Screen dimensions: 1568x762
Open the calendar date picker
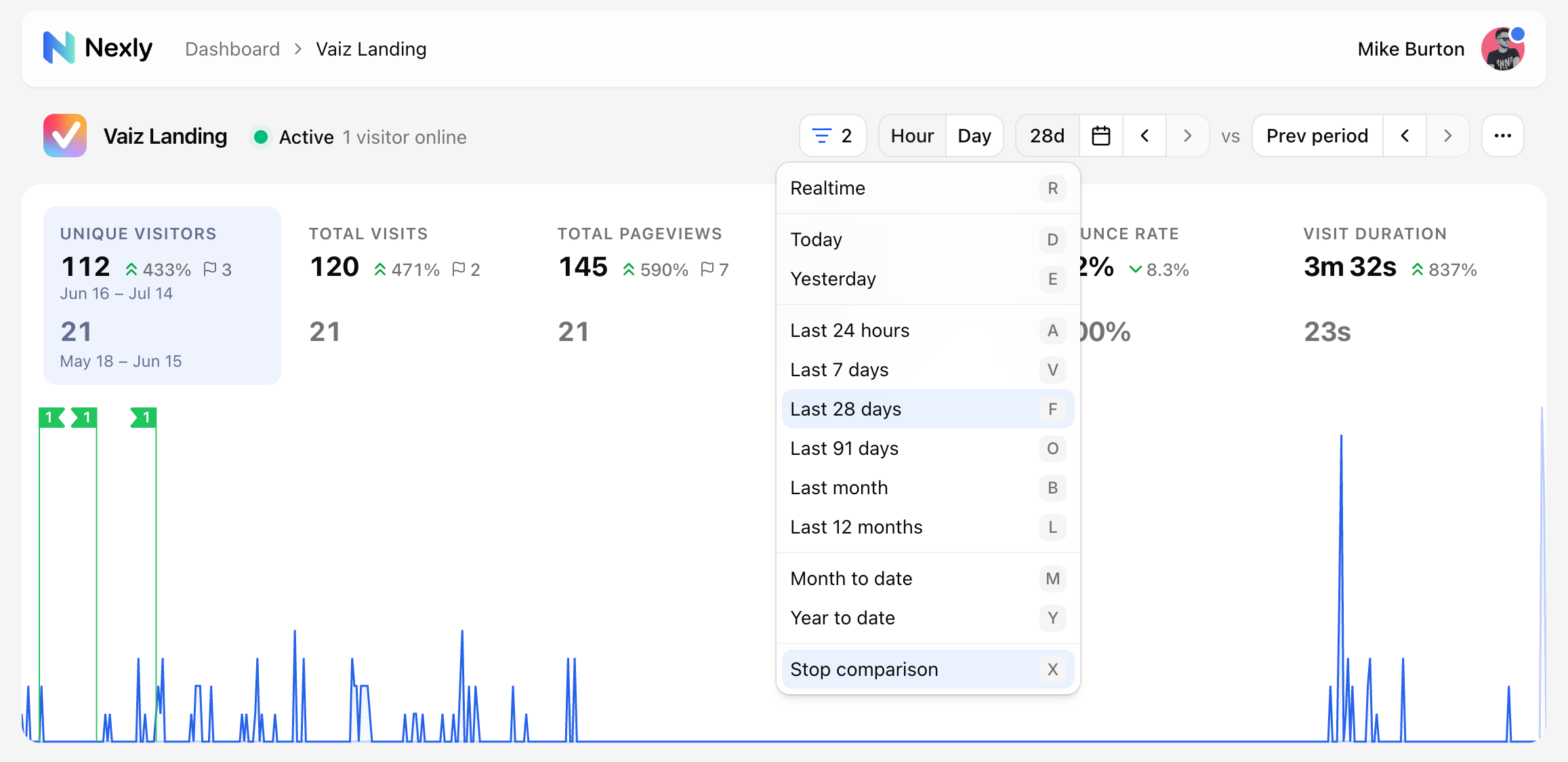(1101, 136)
